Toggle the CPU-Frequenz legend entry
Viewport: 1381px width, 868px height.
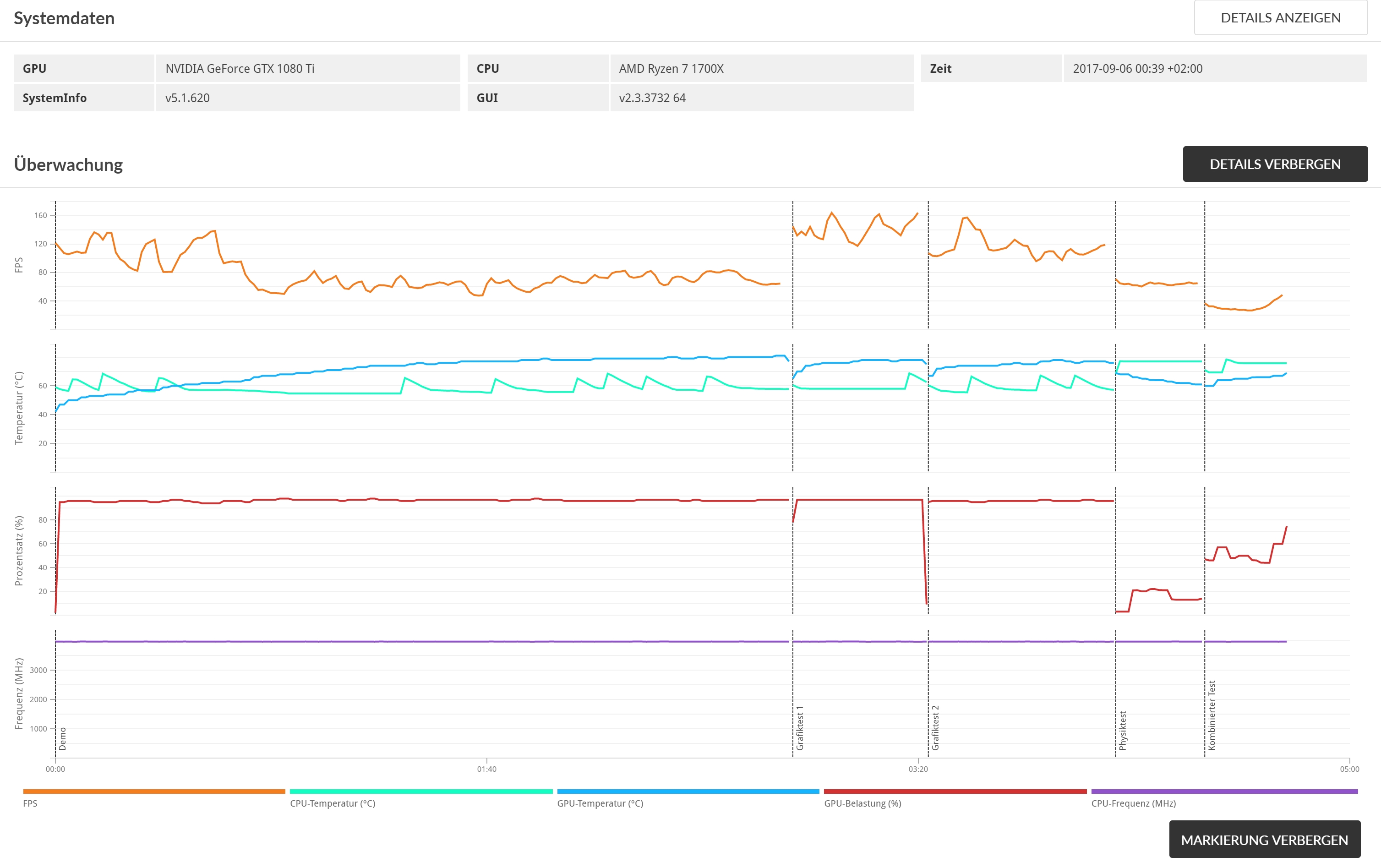(x=1133, y=802)
